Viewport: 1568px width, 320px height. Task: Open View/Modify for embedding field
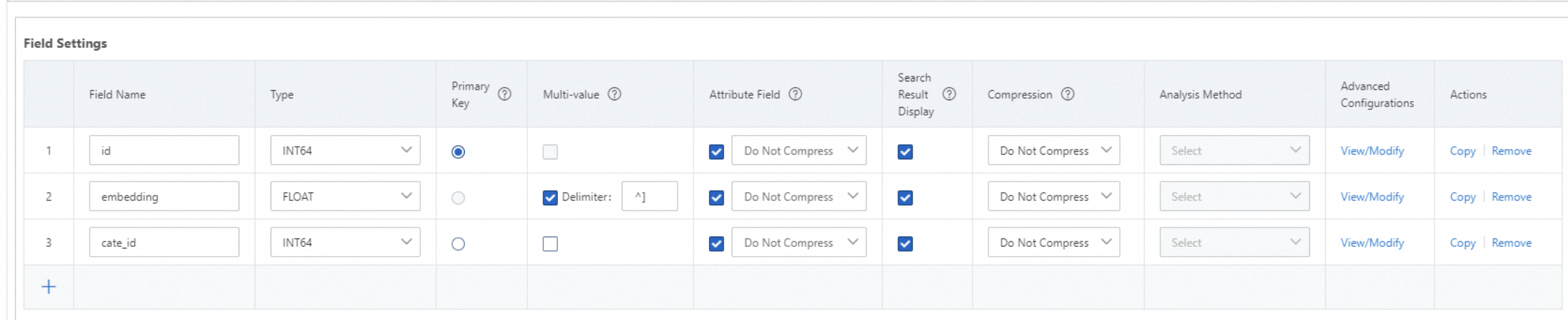pos(1372,197)
